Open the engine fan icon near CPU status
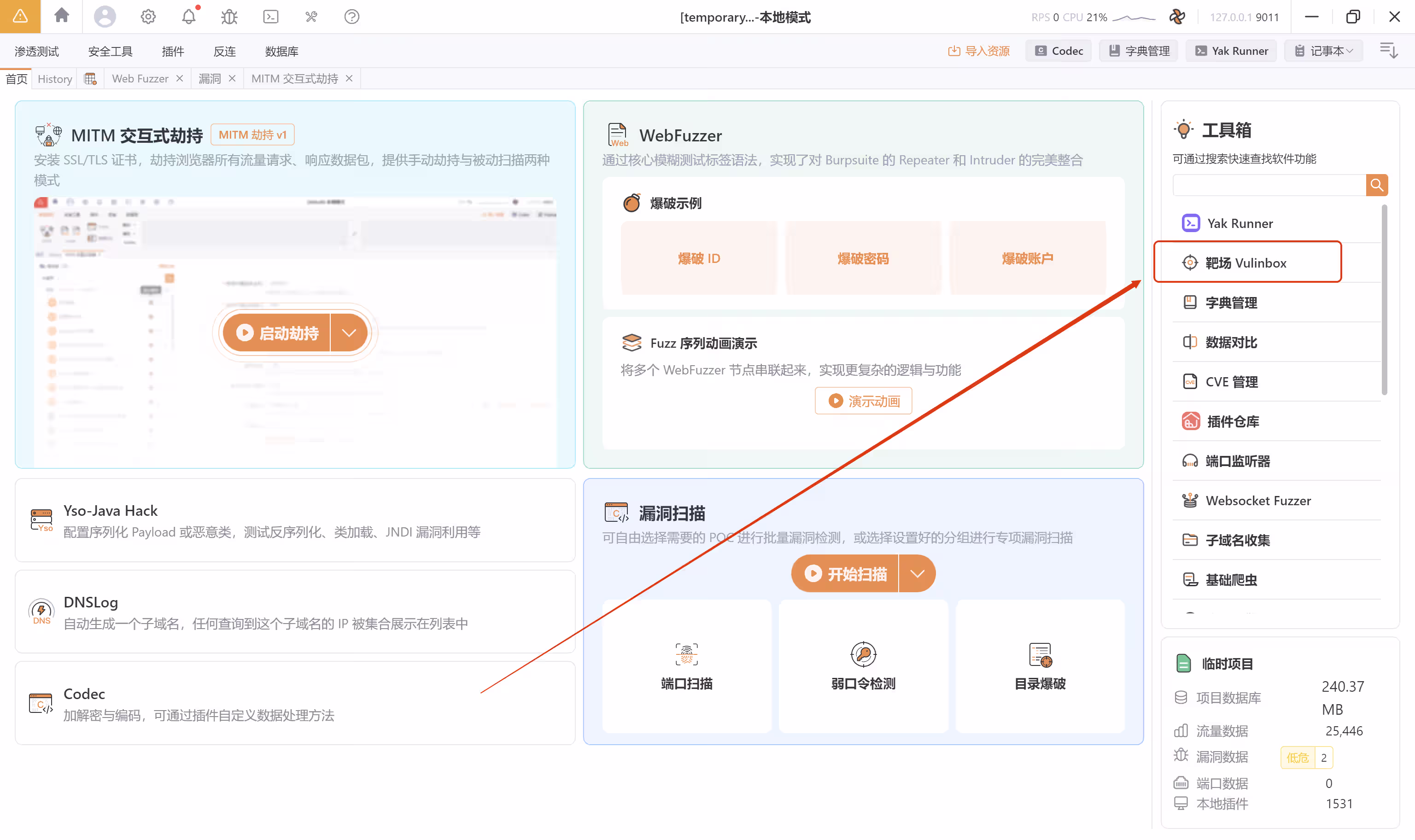Screen dimensions: 1415x840 [x=1177, y=17]
